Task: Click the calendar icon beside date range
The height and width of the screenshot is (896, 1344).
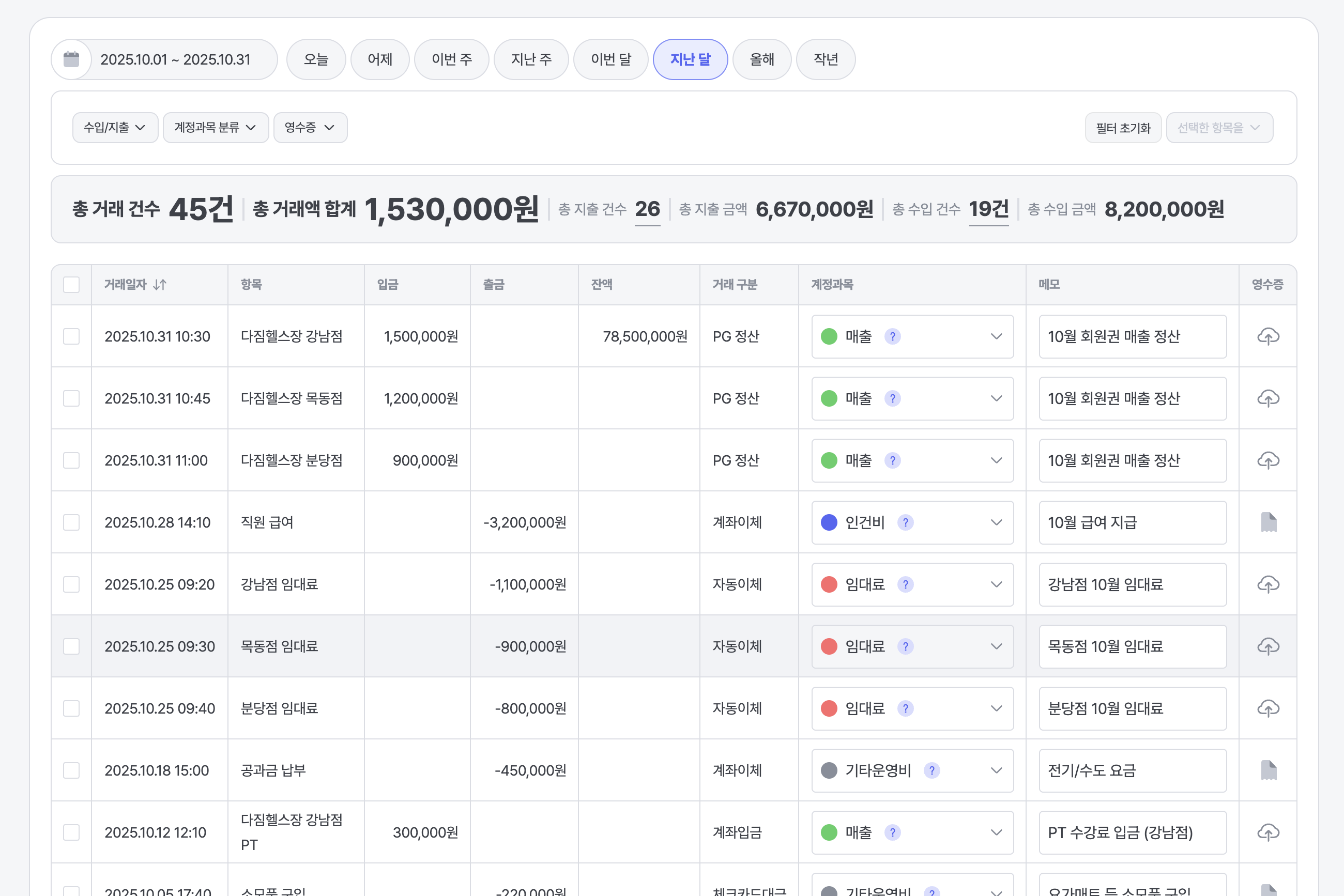Action: tap(71, 59)
